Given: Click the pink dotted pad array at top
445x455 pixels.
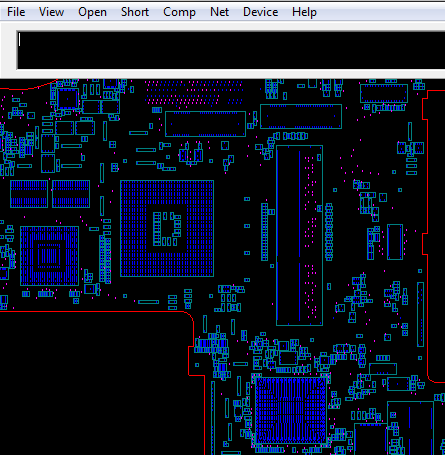Looking at the screenshot, I should coord(195,92).
